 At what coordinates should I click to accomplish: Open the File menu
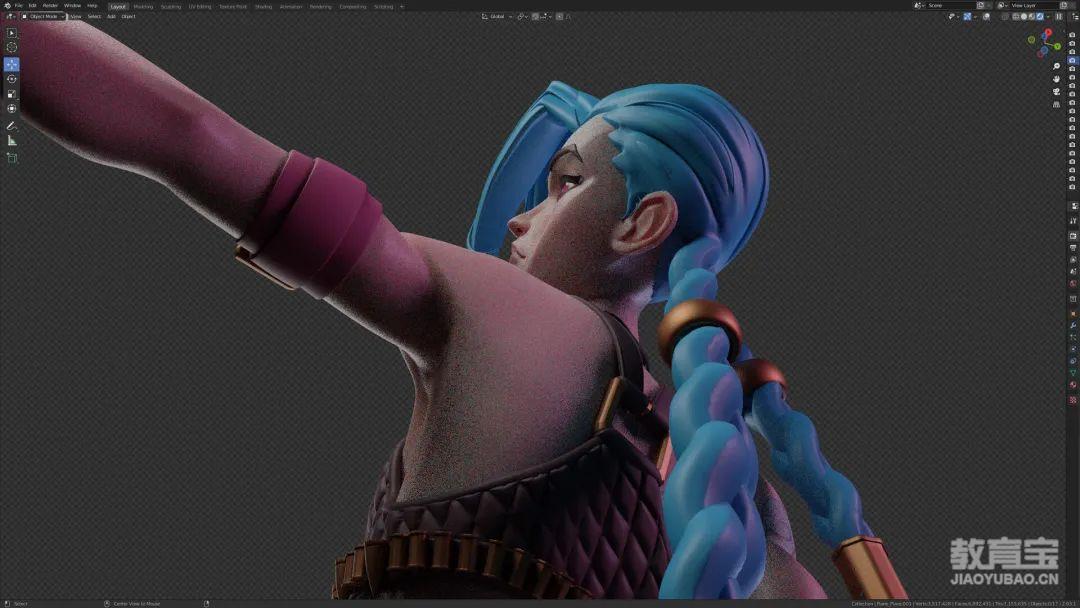19,6
